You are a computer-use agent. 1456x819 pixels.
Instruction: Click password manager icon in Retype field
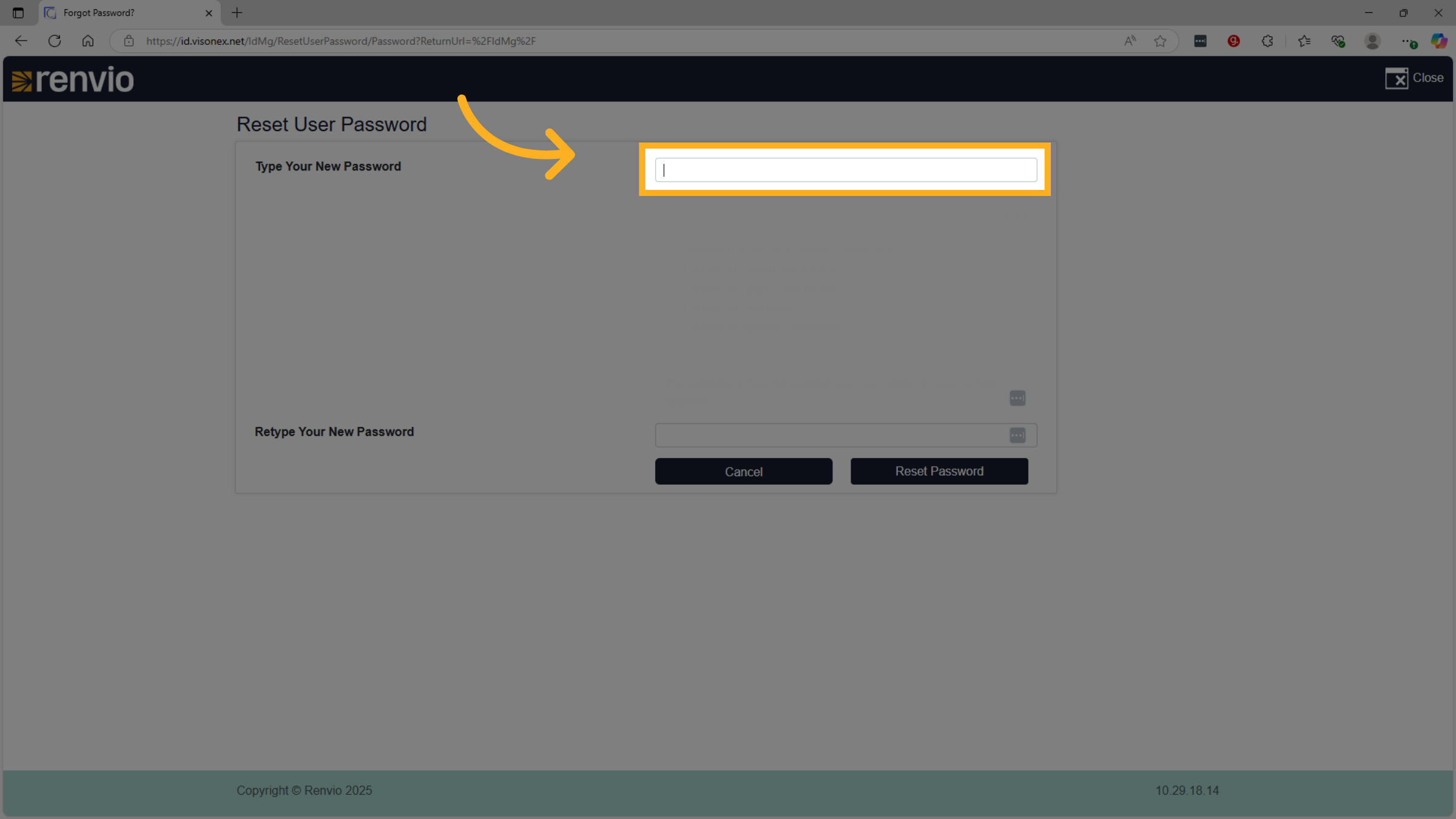[x=1017, y=435]
